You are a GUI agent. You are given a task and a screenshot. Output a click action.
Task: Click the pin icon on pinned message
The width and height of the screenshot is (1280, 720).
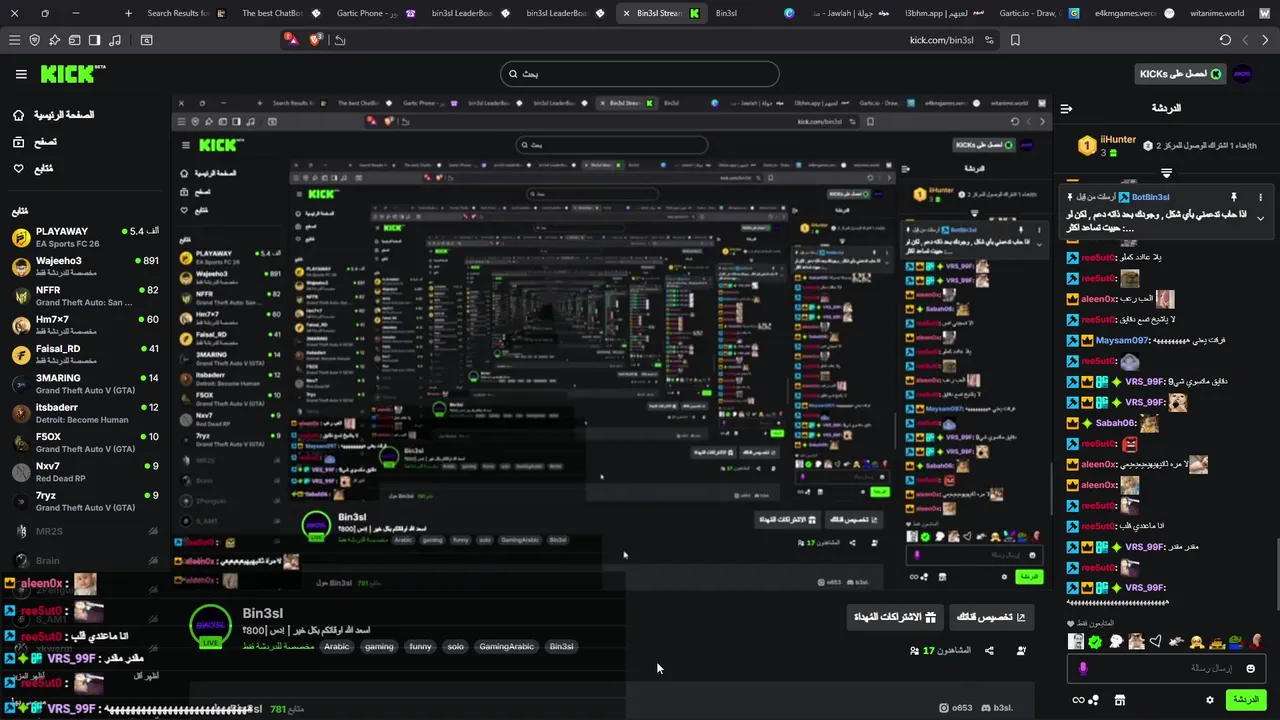coord(1233,197)
